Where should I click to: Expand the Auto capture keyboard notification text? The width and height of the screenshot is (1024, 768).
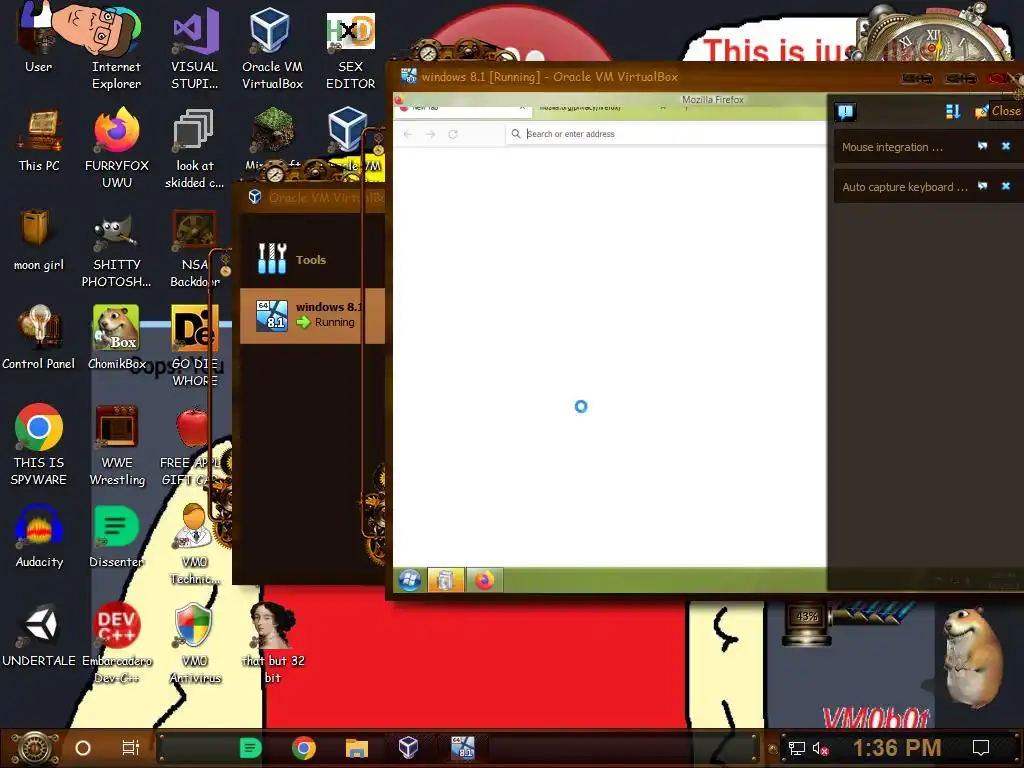click(904, 187)
